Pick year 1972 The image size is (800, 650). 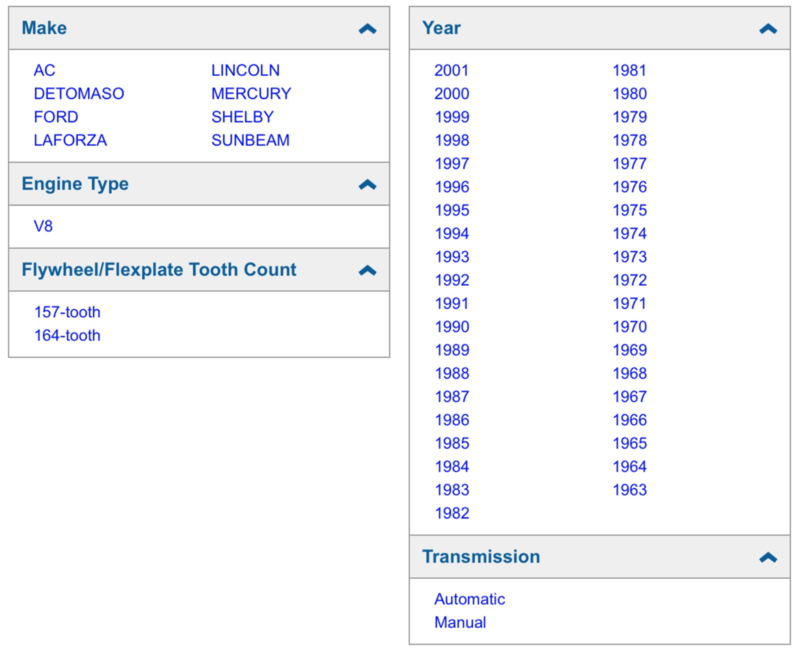coord(630,280)
